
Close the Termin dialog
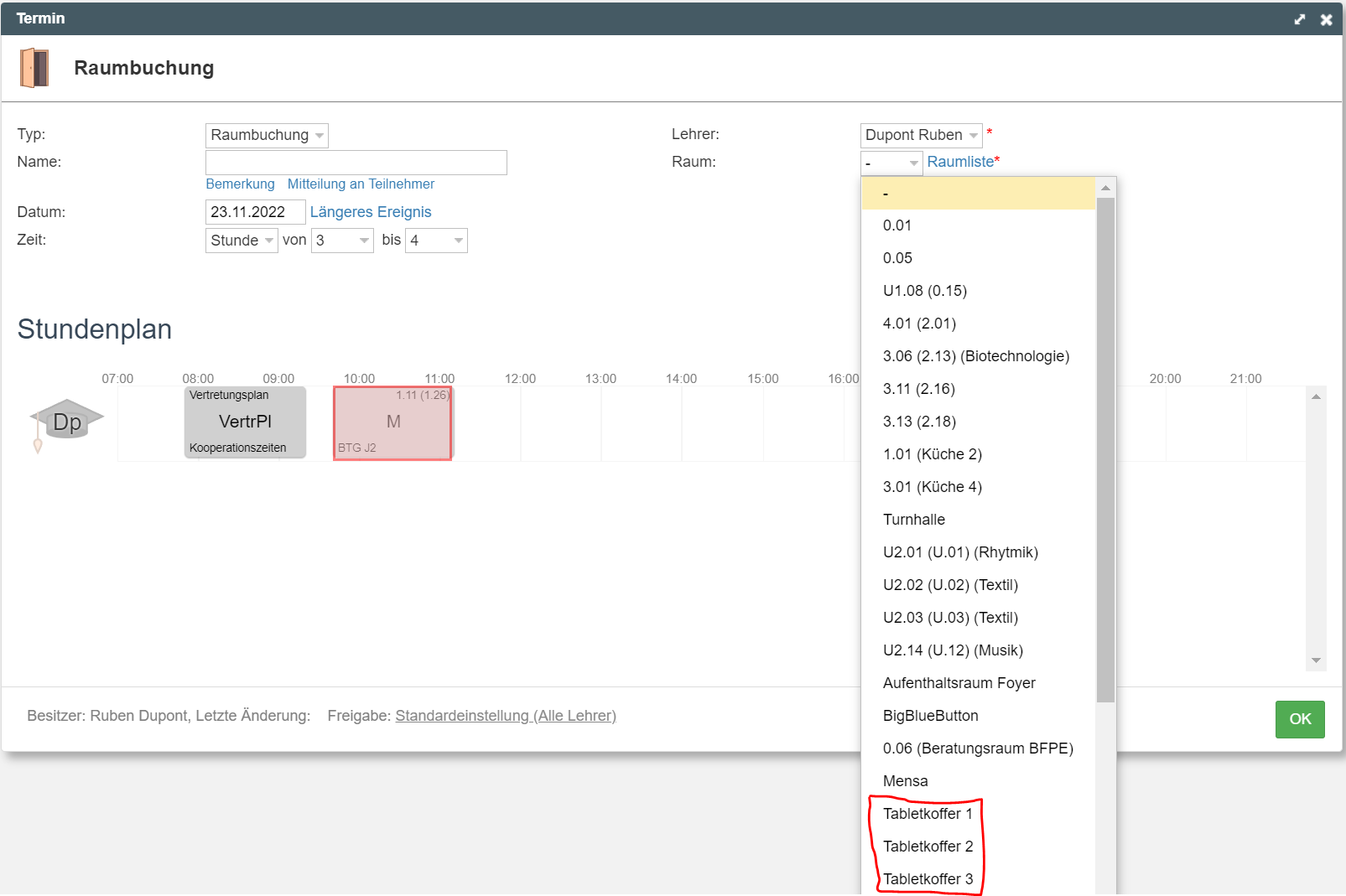click(1326, 19)
